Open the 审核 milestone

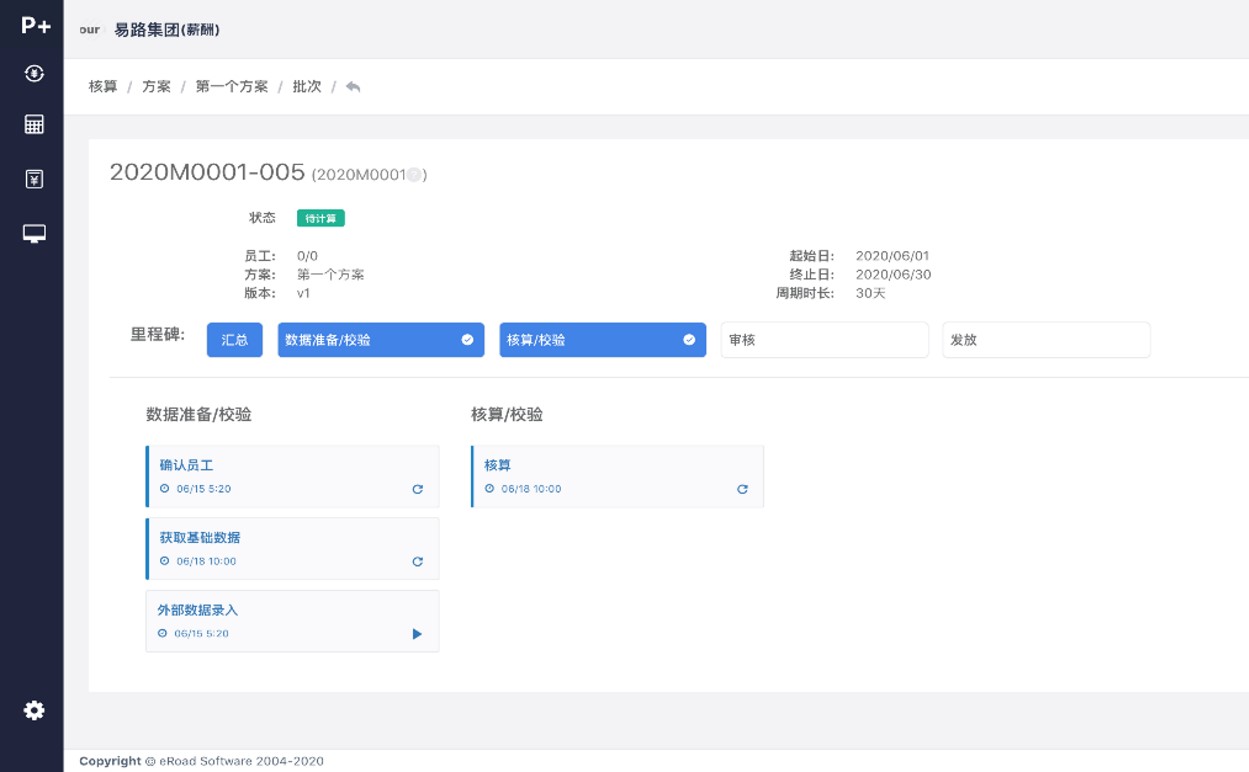click(824, 340)
